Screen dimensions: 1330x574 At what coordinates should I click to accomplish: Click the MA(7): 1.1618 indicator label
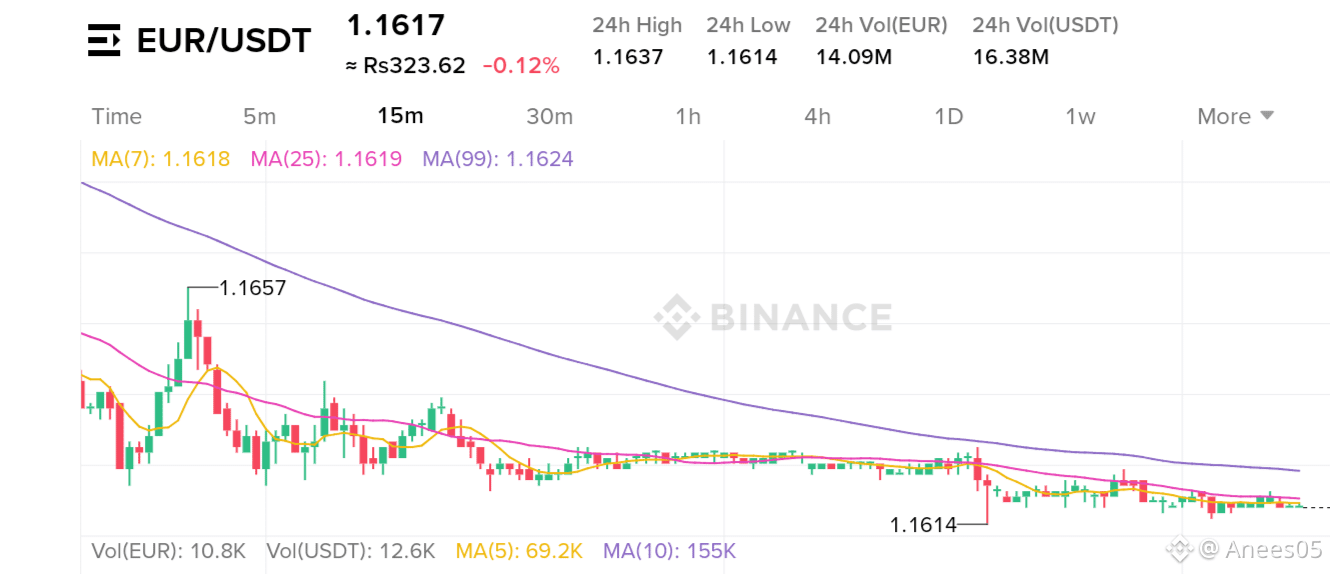(160, 159)
